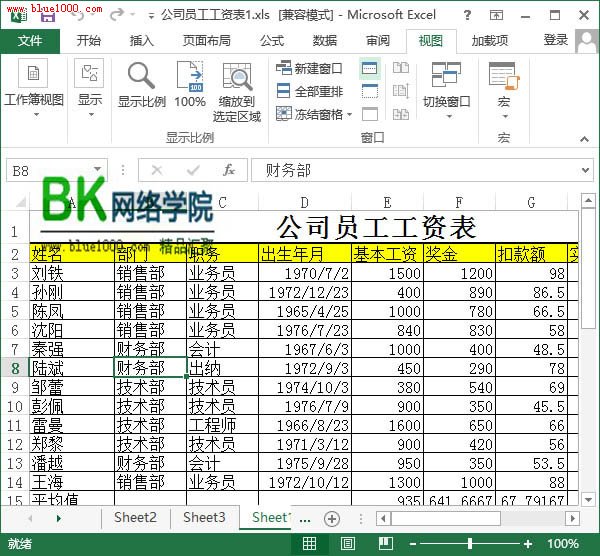Expand the formula bar with the chevron
Image resolution: width=600 pixels, height=556 pixels.
coord(585,170)
